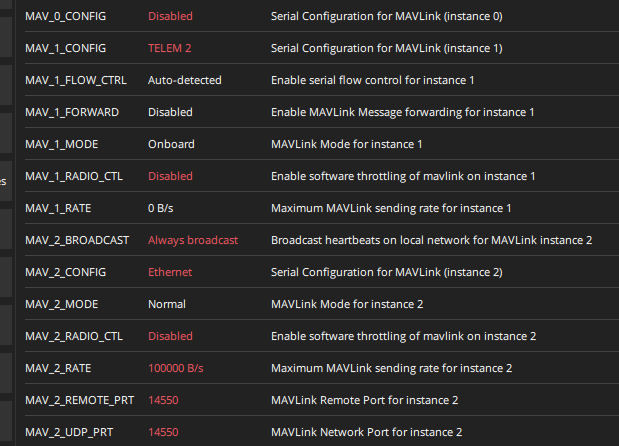This screenshot has height=446, width=619.
Task: Click the MAV_1_RADIO_CTL Disabled value
Action: coord(170,176)
